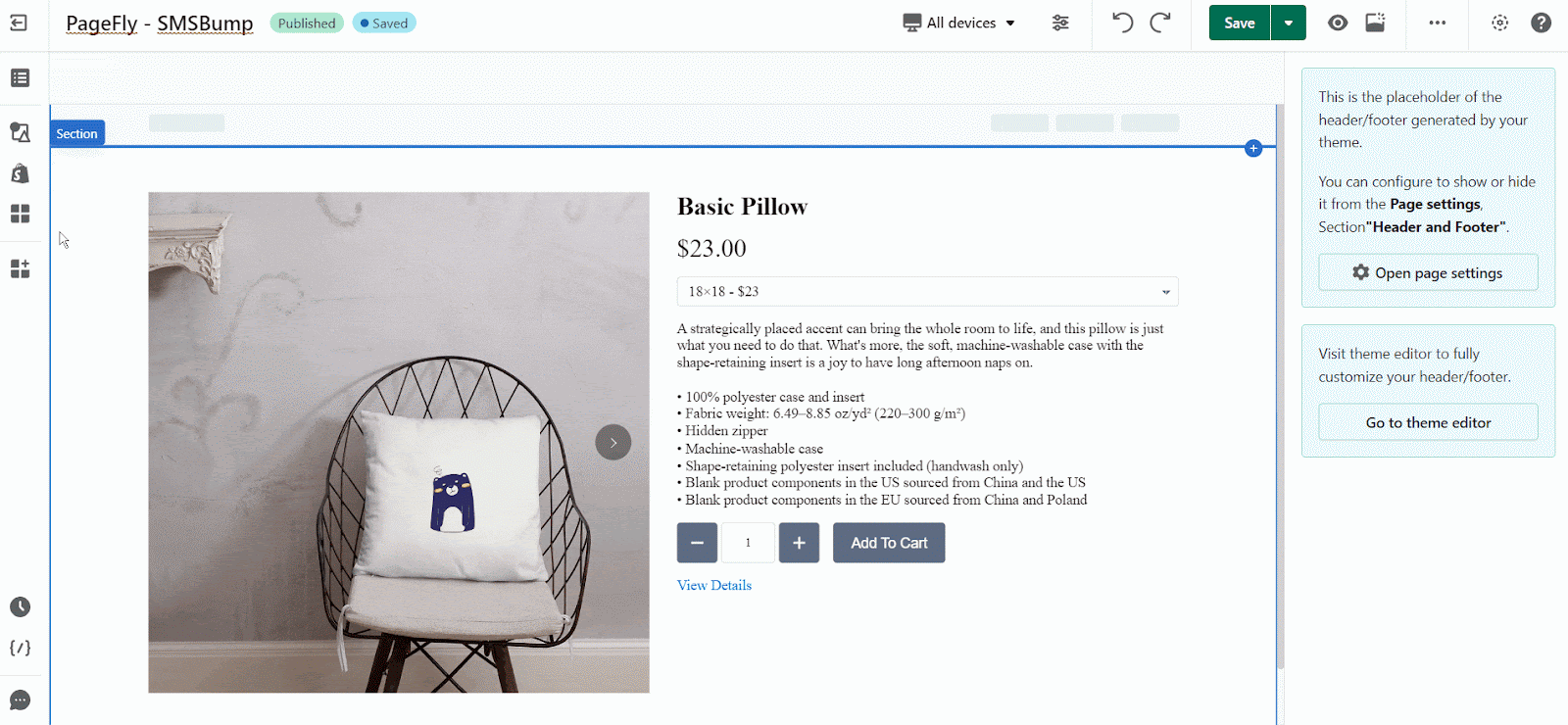The height and width of the screenshot is (725, 1568).
Task: Open the live chat bubble icon
Action: click(x=20, y=700)
